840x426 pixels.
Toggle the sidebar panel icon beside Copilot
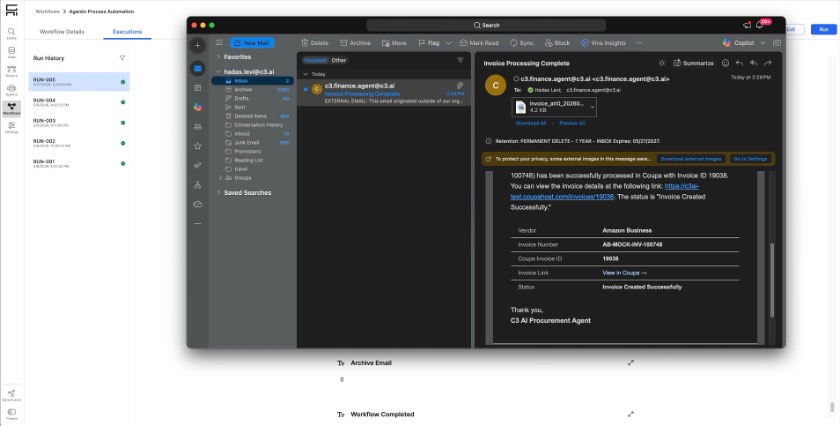777,43
